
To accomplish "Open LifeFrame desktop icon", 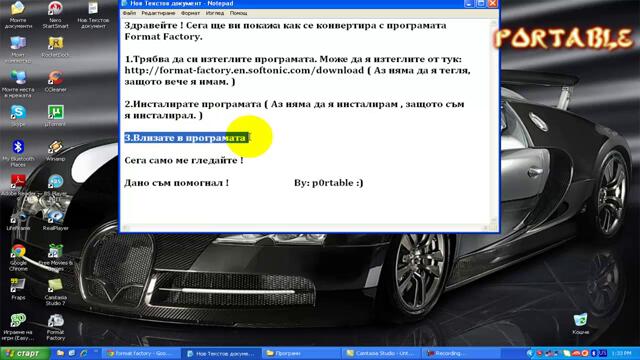I will 18,220.
